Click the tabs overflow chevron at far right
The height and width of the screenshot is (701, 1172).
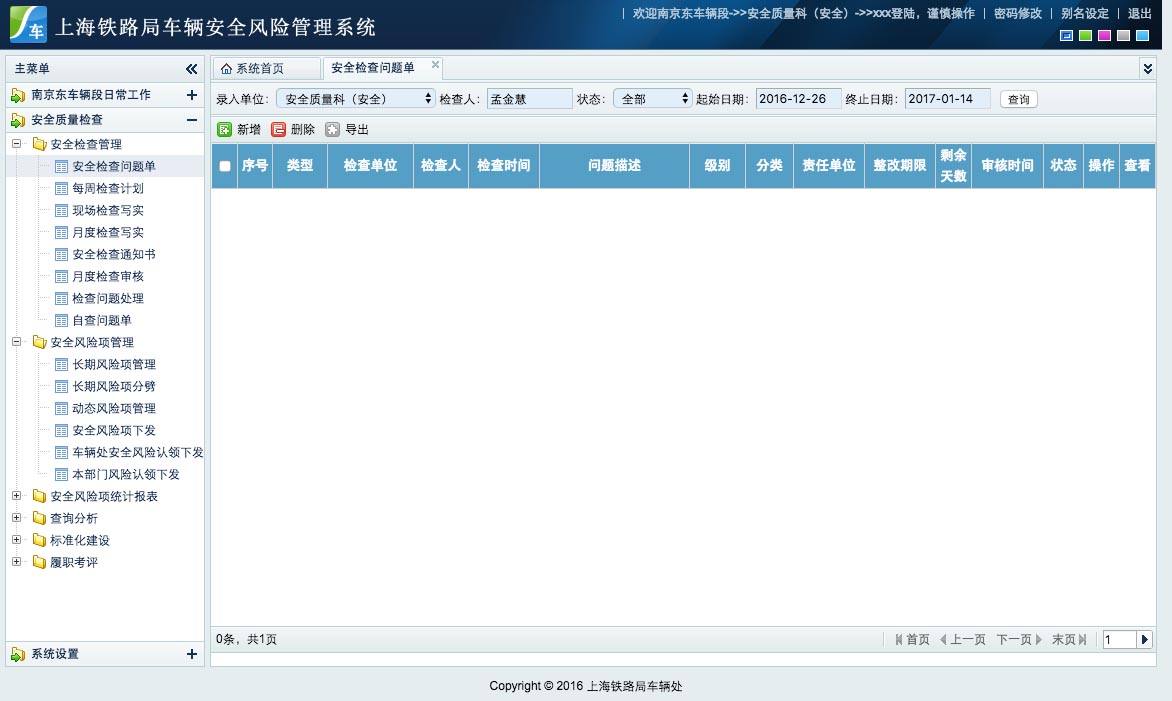[1147, 68]
